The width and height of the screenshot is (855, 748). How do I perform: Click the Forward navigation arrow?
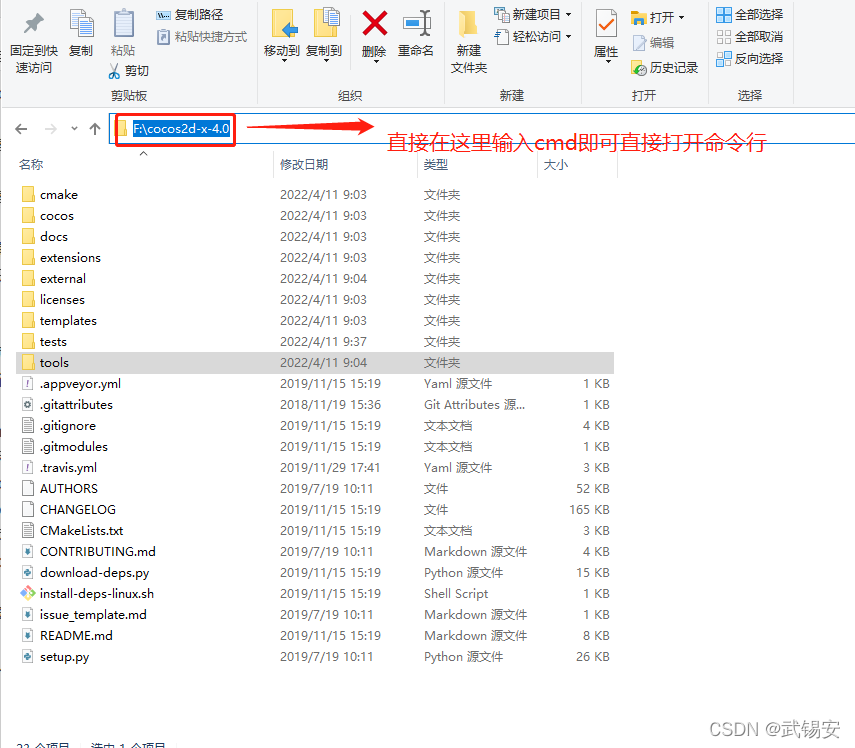[x=51, y=129]
